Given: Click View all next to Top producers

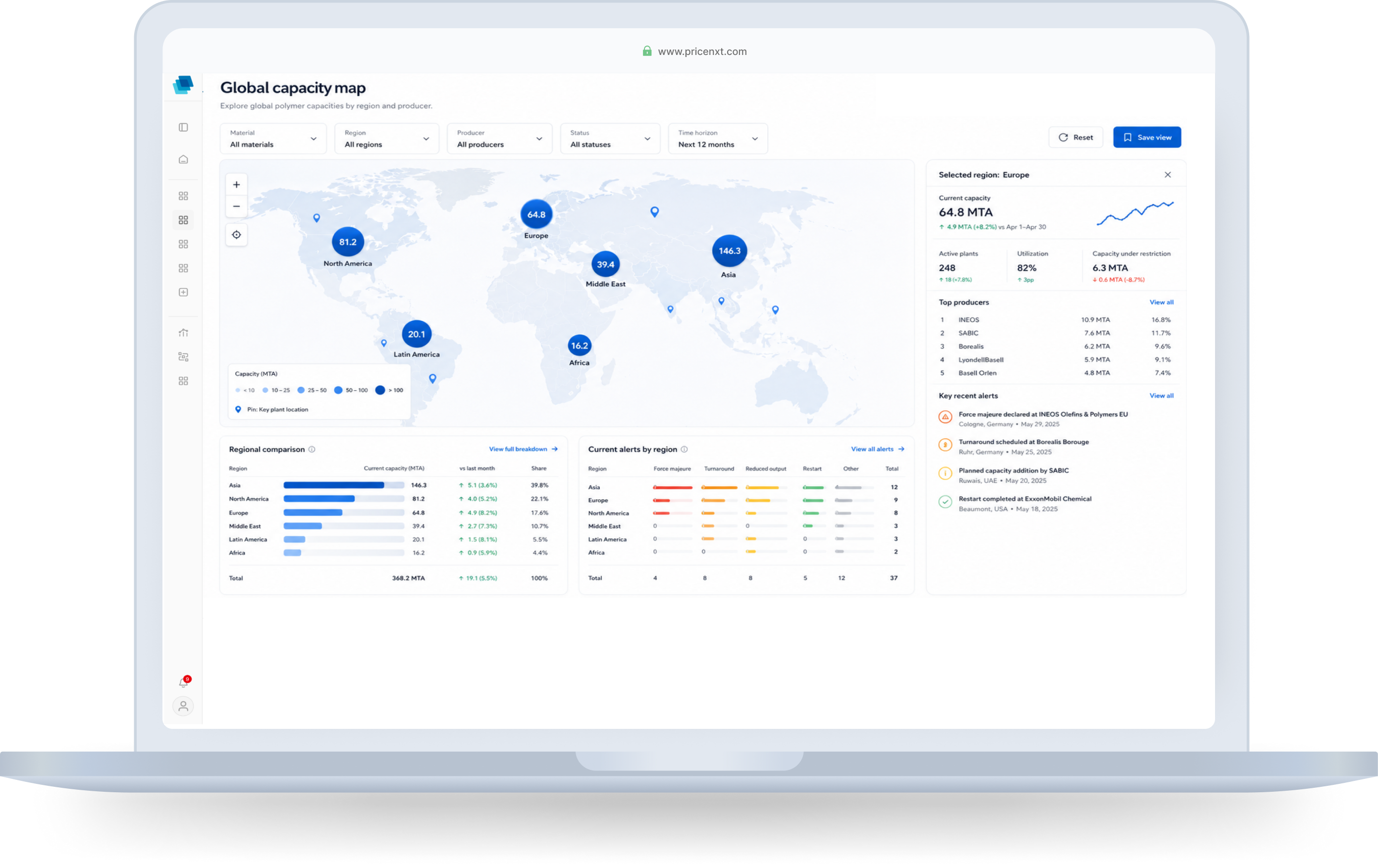Looking at the screenshot, I should [1161, 302].
